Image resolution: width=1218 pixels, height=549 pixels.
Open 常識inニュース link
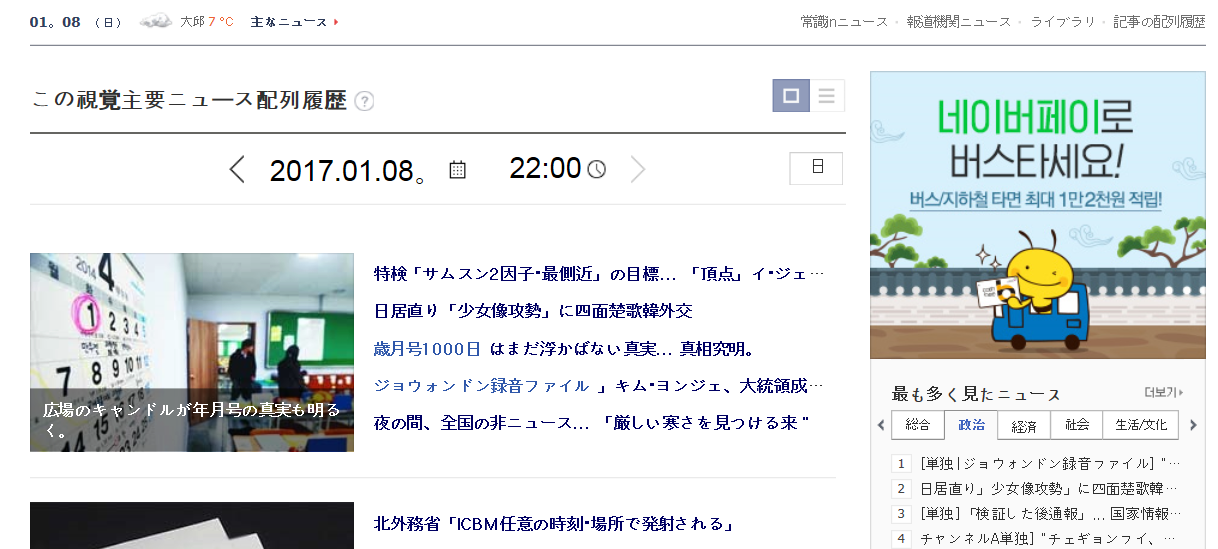point(844,22)
